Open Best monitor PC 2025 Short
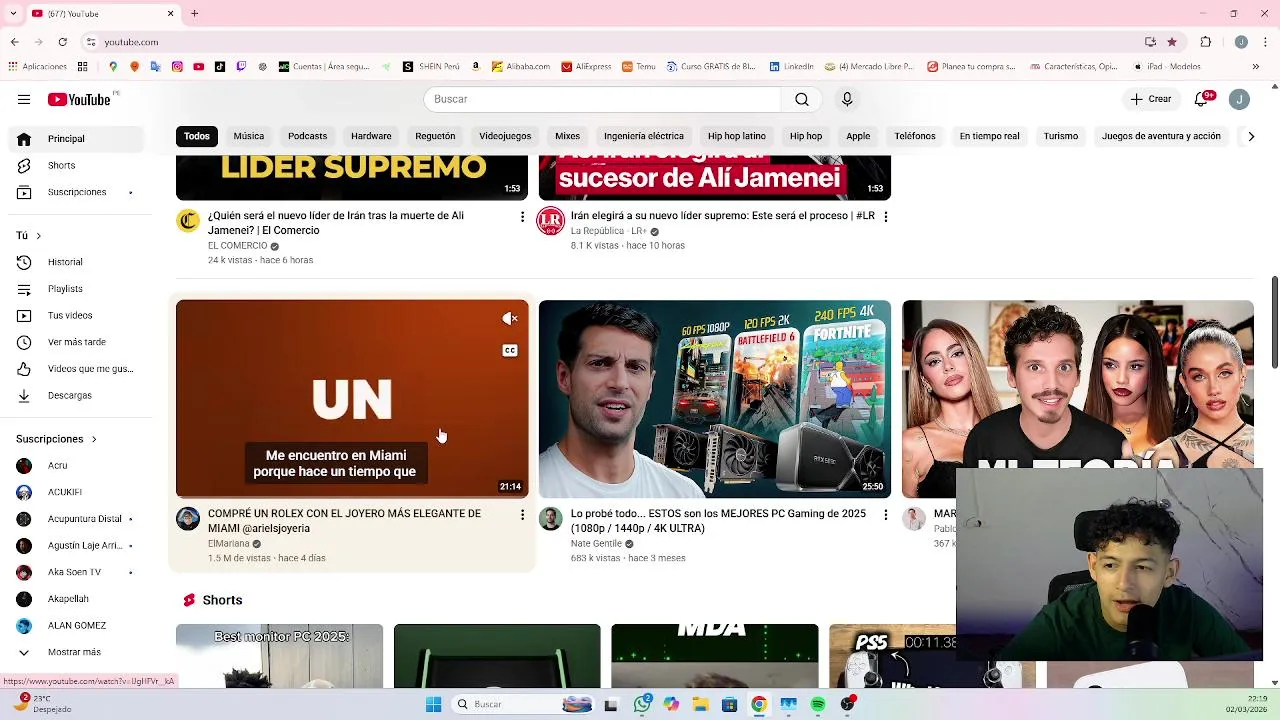Viewport: 1280px width, 720px height. tap(279, 656)
